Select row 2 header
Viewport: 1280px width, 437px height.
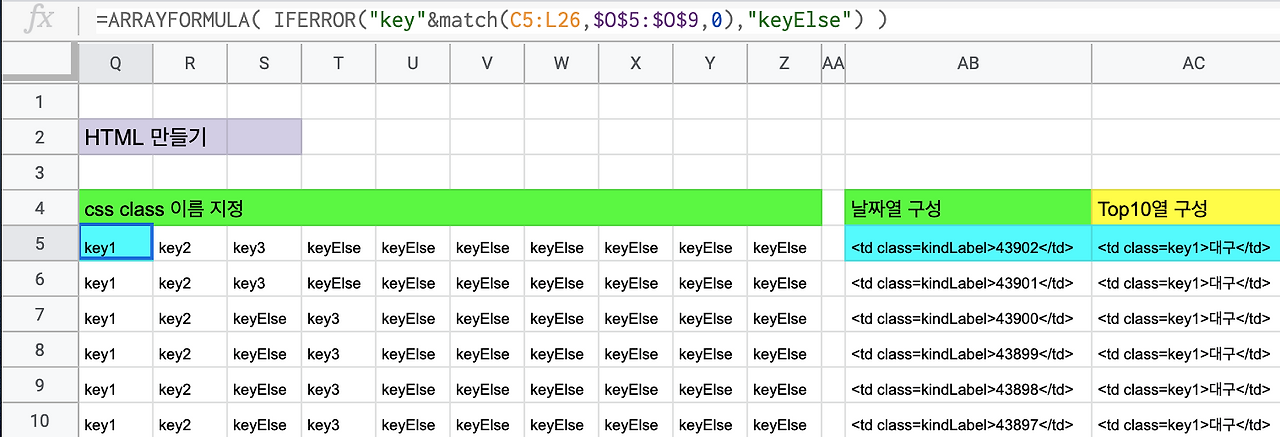point(39,137)
